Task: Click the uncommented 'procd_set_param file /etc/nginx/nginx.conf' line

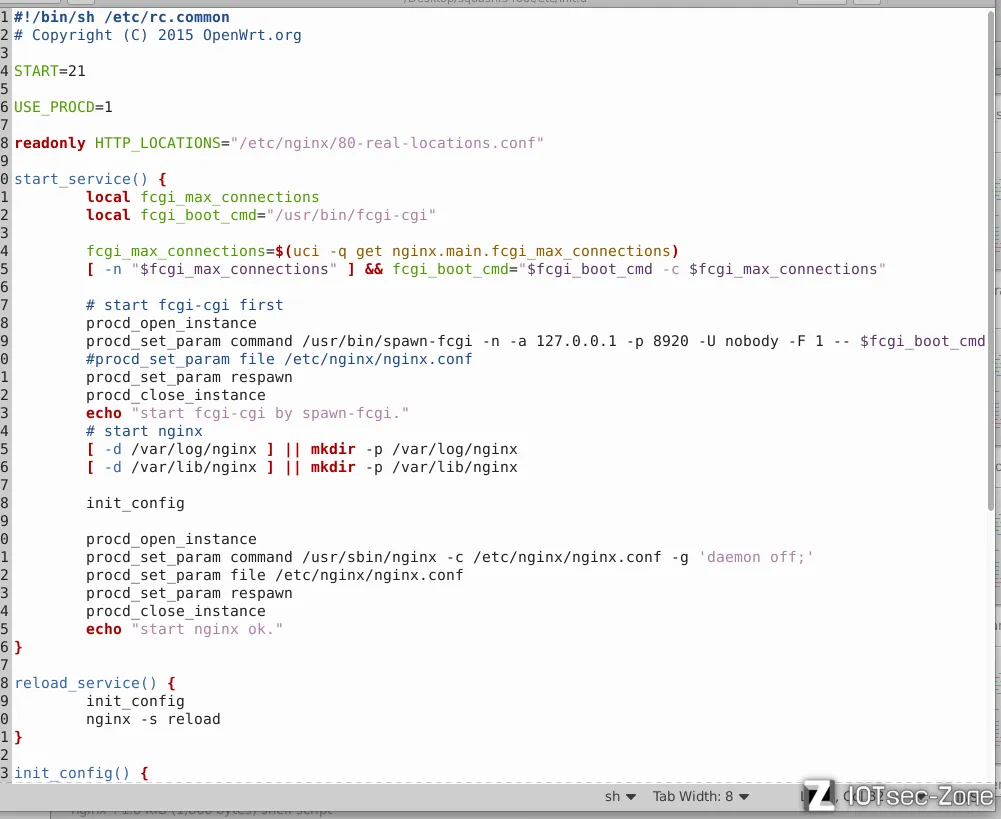Action: (275, 575)
